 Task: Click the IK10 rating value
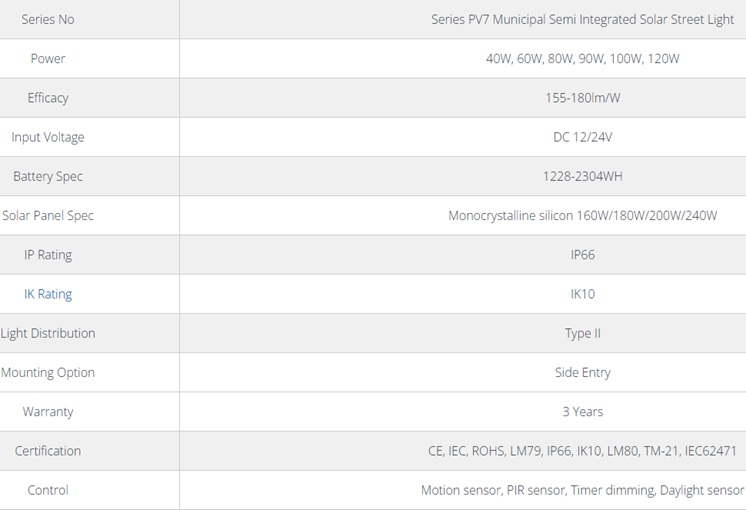(582, 294)
